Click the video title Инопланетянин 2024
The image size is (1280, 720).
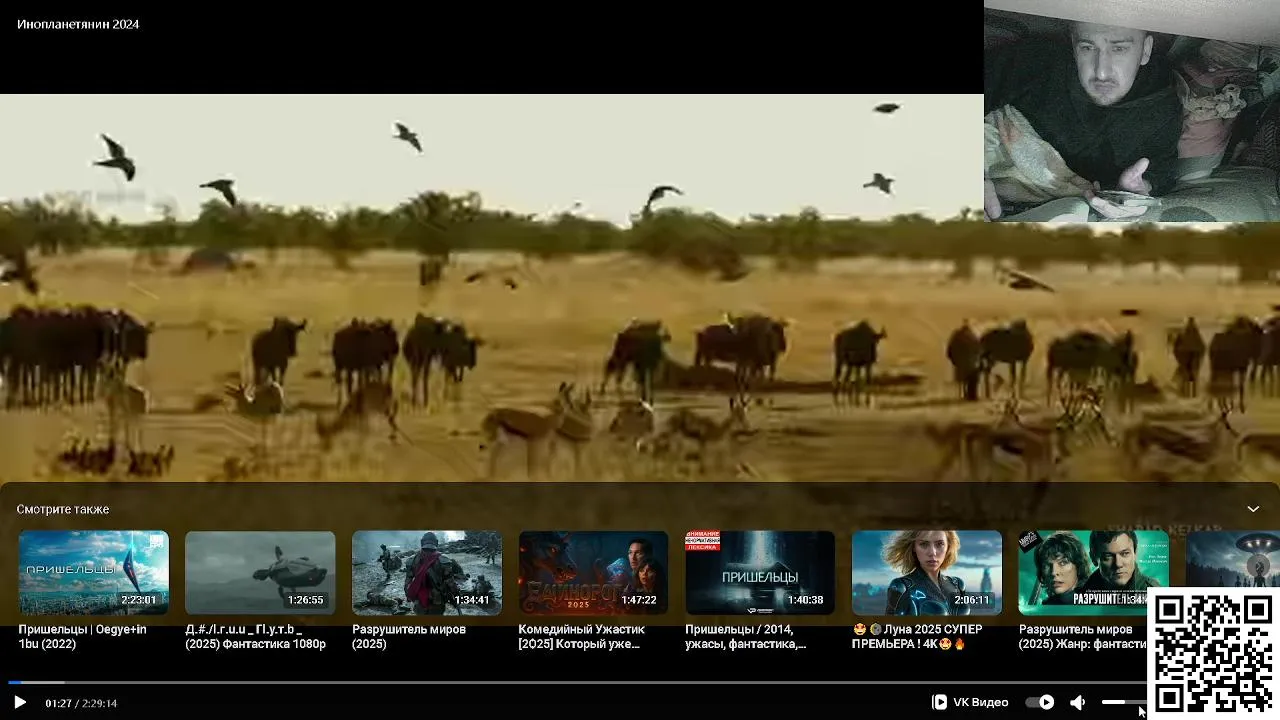tap(78, 24)
